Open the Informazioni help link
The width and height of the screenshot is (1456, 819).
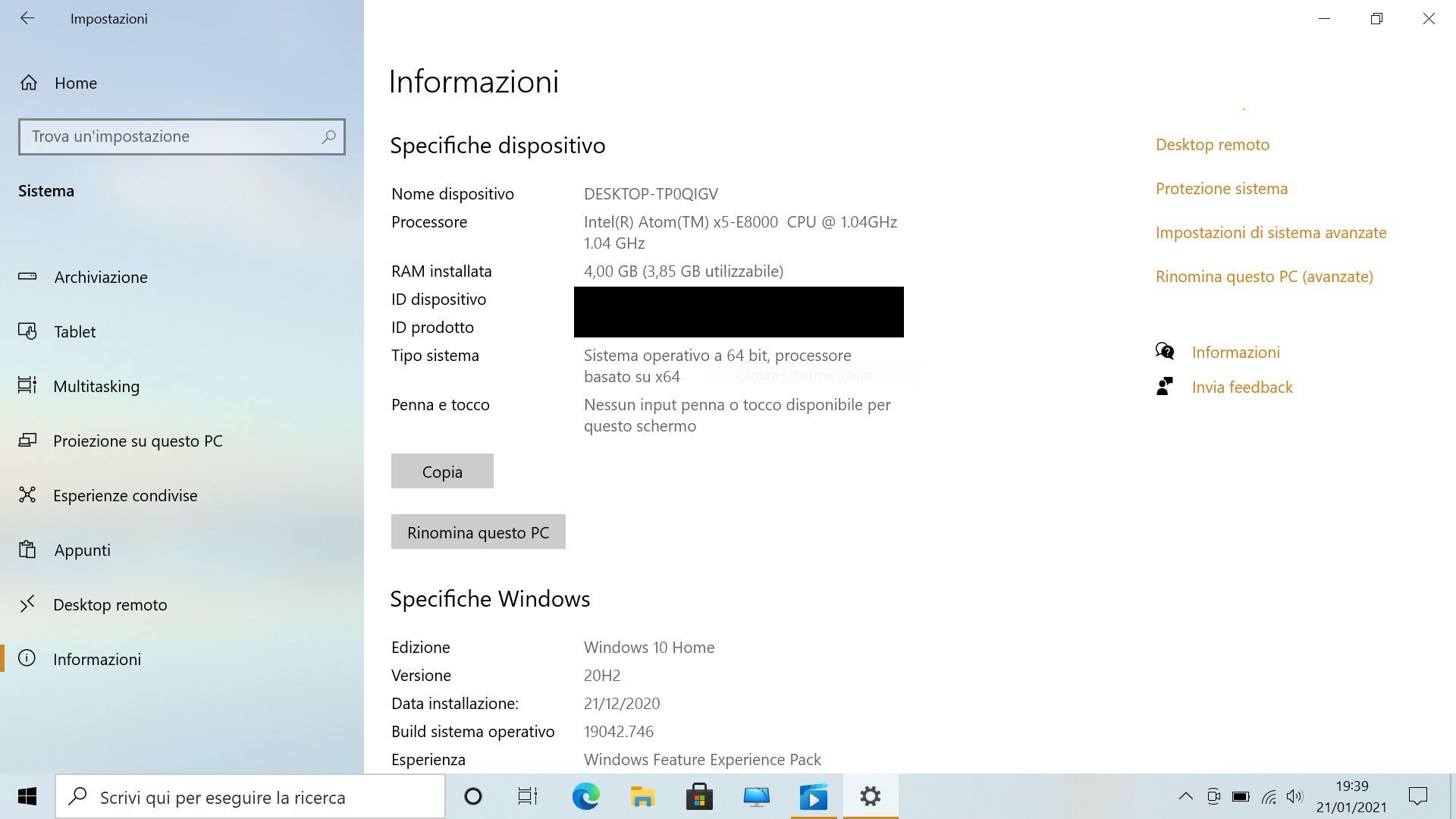tap(1236, 352)
